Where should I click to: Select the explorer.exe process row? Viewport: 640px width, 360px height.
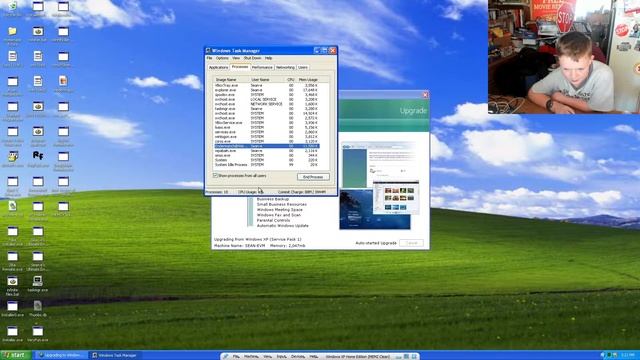[267, 90]
